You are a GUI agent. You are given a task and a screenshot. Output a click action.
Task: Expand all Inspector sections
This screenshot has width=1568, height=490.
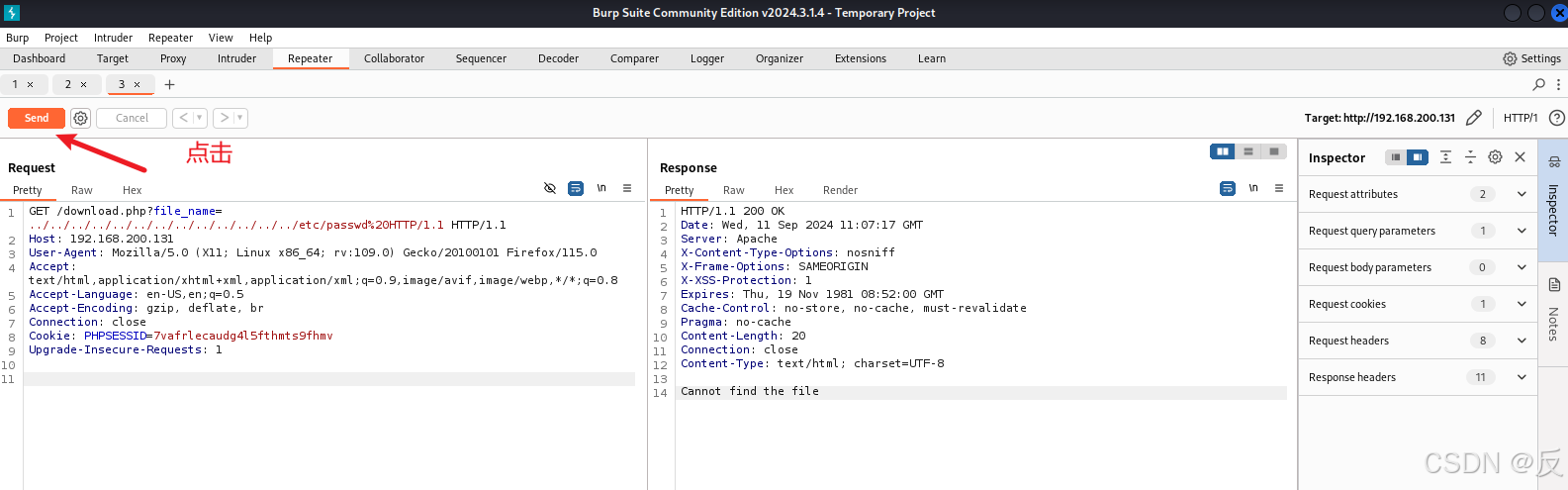(1445, 157)
